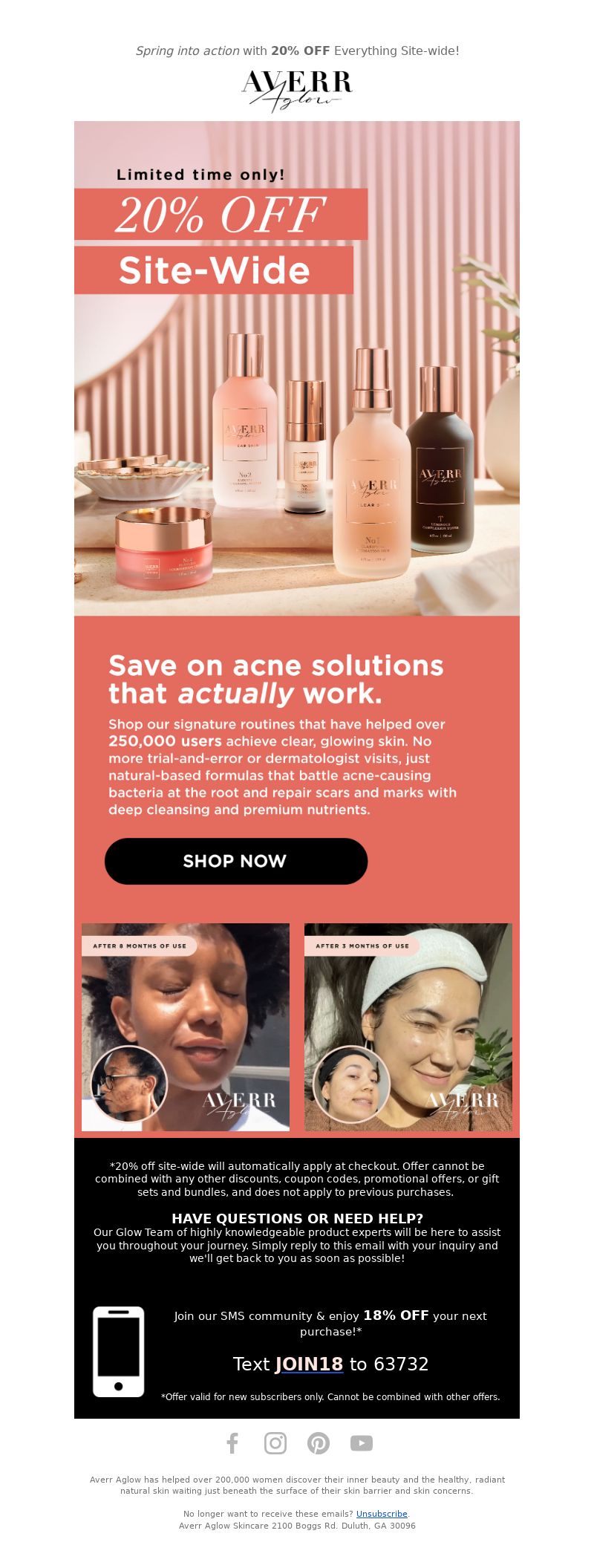
Task: Click the JOIN18 text code link
Action: 309,1364
